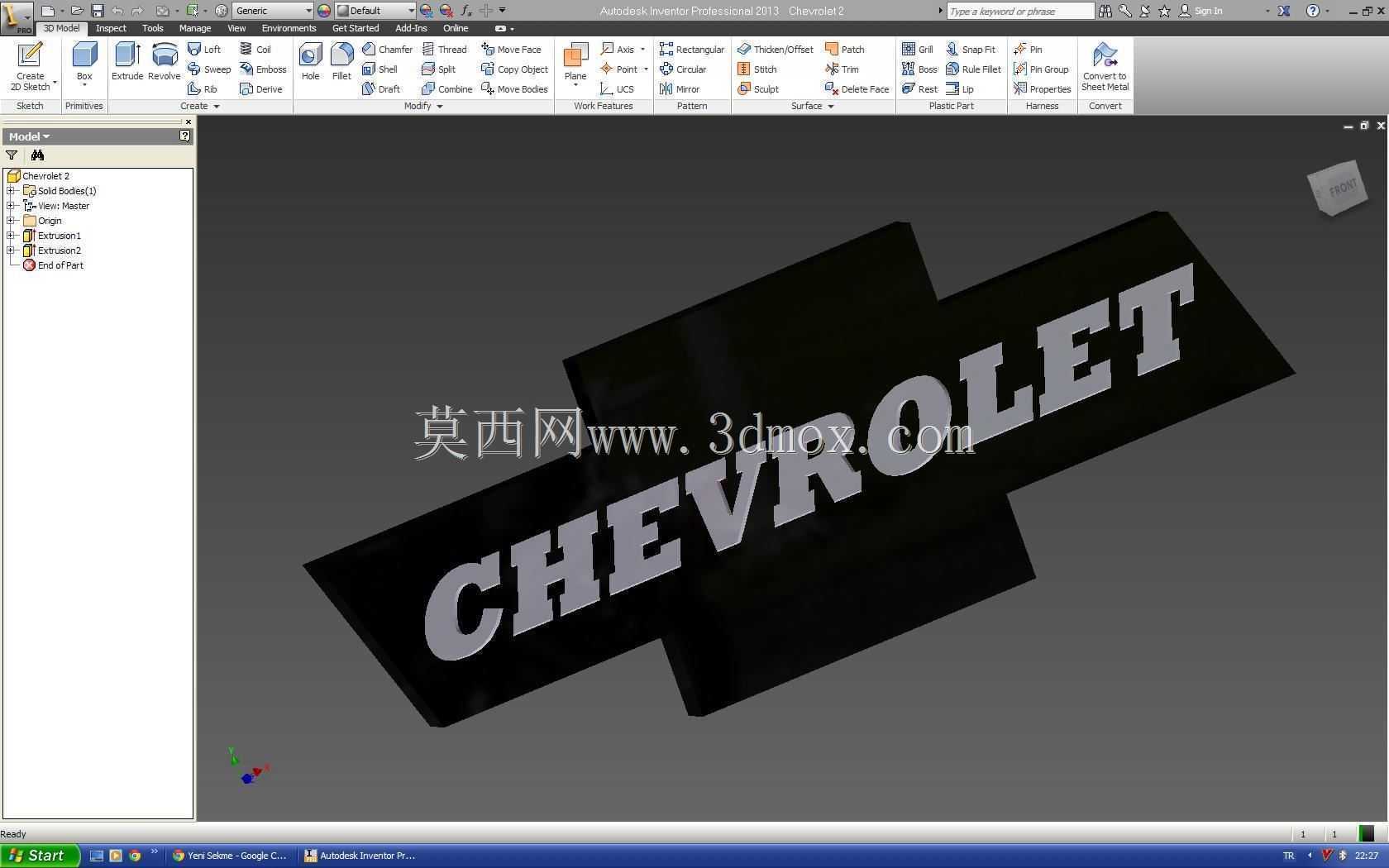The image size is (1389, 868).
Task: Activate the Hole tool
Action: click(310, 62)
